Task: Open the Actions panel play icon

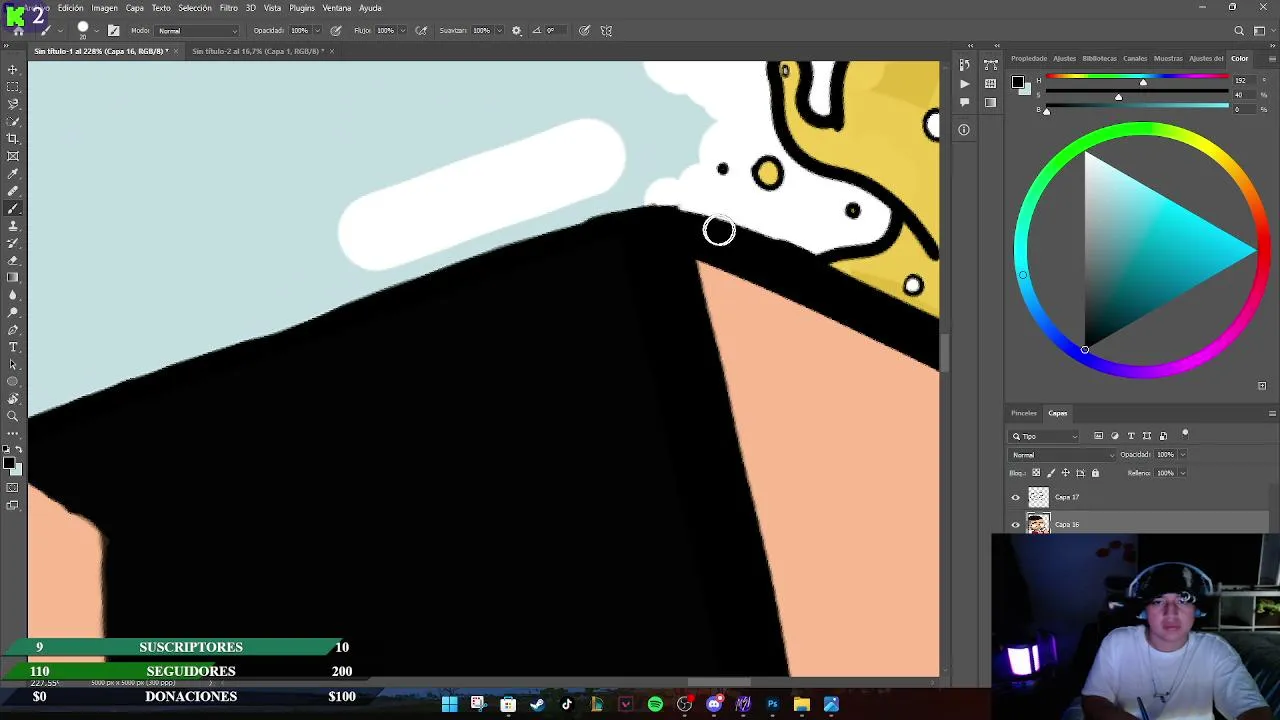Action: point(964,84)
